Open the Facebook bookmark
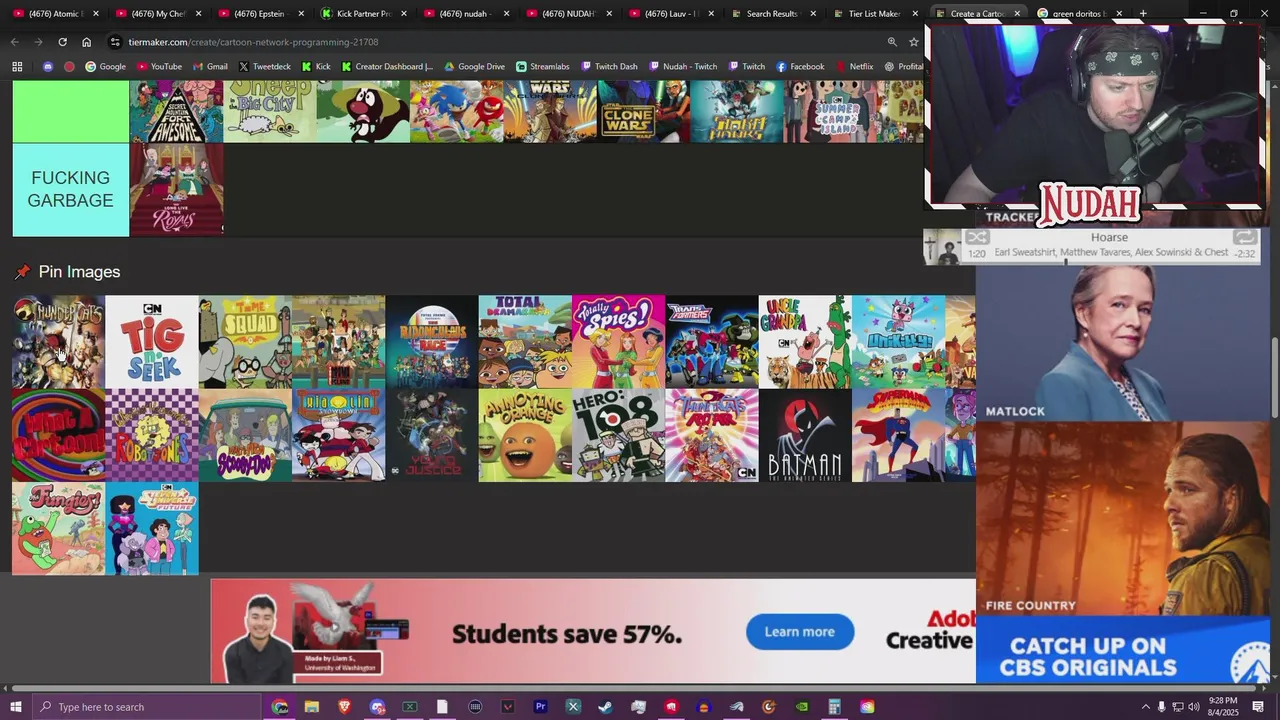This screenshot has width=1280, height=720. (x=800, y=67)
